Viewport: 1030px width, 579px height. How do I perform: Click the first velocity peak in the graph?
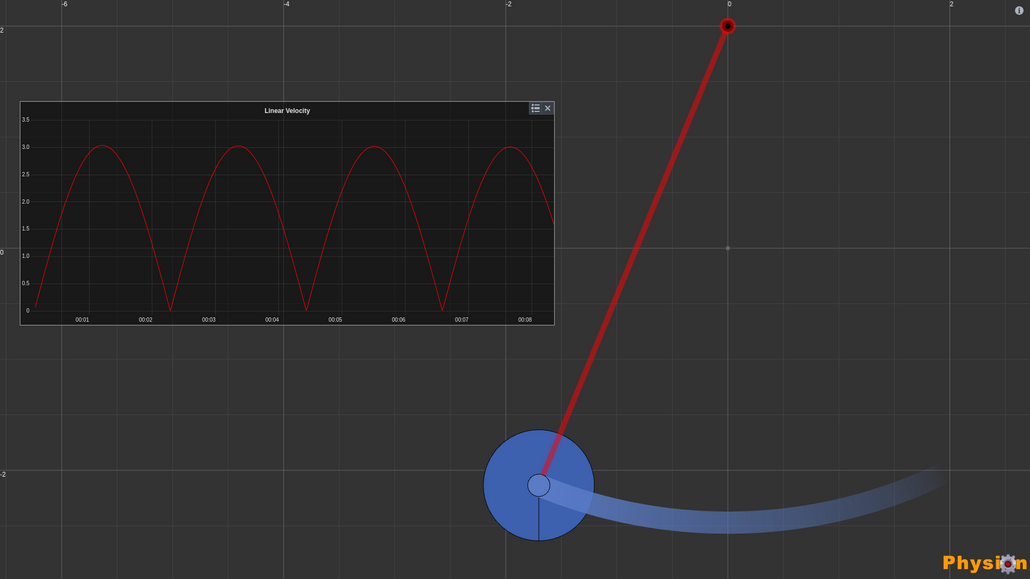click(100, 147)
